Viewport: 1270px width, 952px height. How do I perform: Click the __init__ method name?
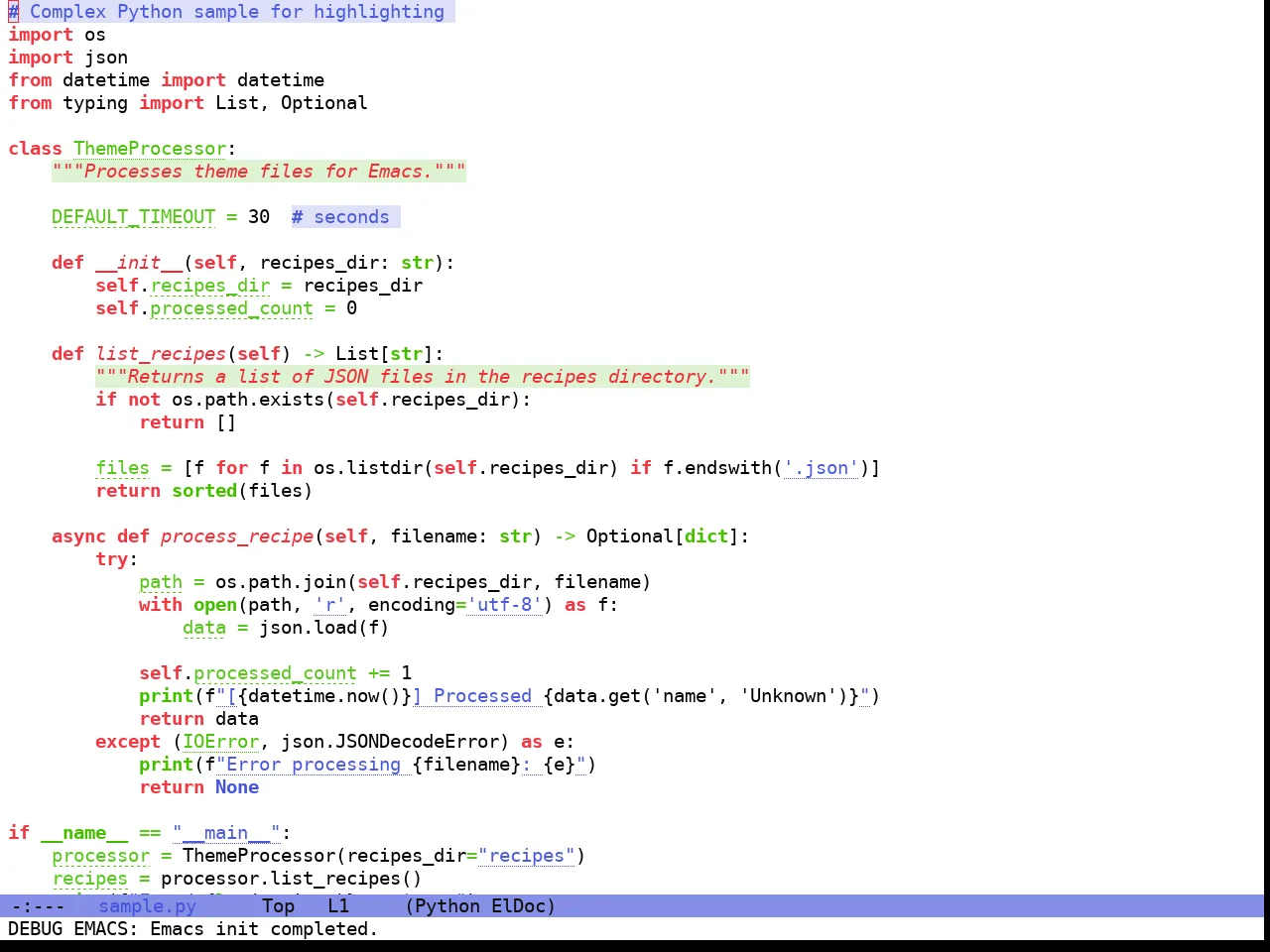(139, 263)
